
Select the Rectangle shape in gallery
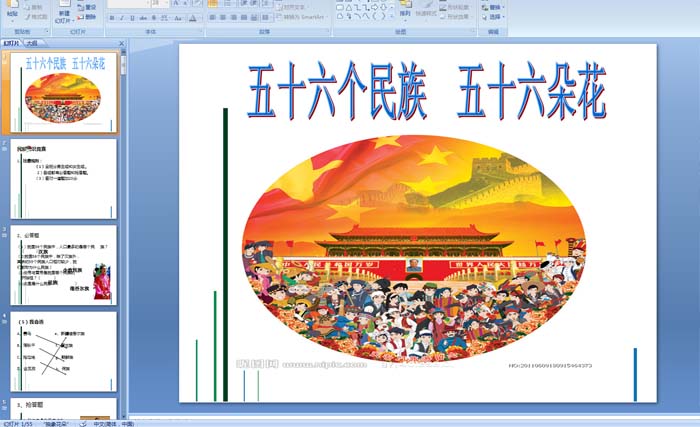point(340,8)
